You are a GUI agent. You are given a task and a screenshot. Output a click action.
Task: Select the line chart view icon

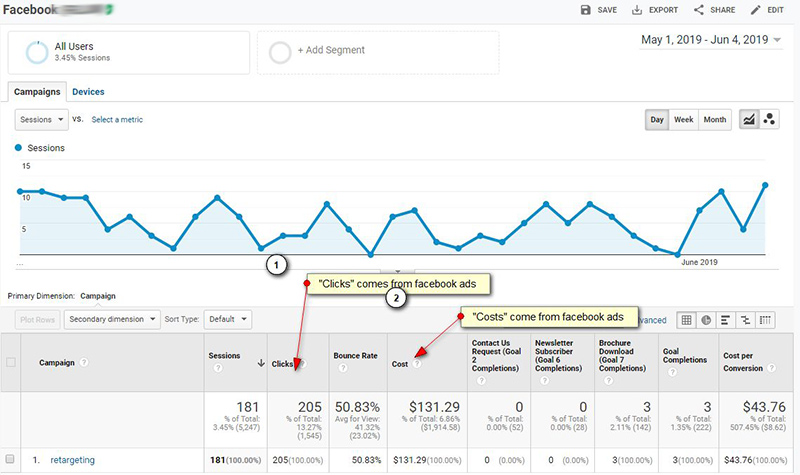pyautogui.click(x=748, y=119)
